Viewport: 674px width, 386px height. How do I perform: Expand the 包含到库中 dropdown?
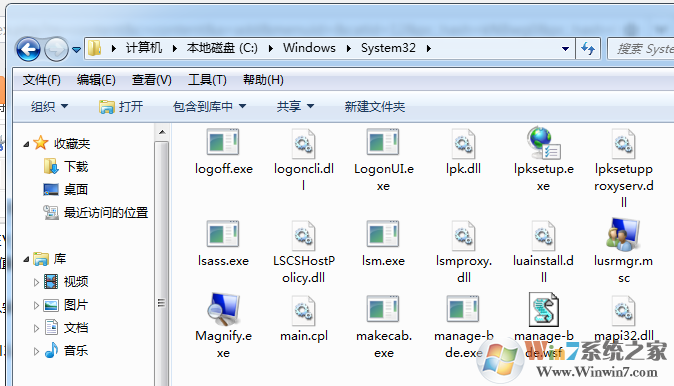tap(209, 106)
